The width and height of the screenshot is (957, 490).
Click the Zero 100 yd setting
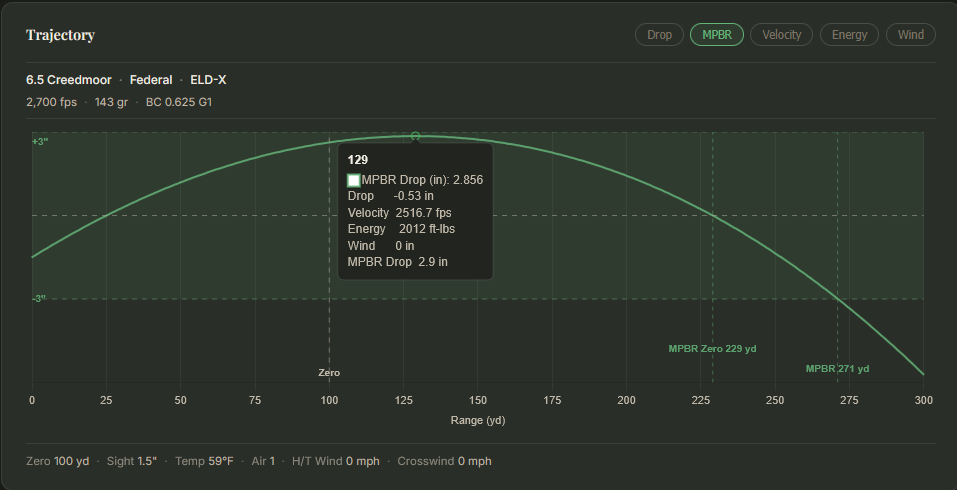[x=58, y=461]
